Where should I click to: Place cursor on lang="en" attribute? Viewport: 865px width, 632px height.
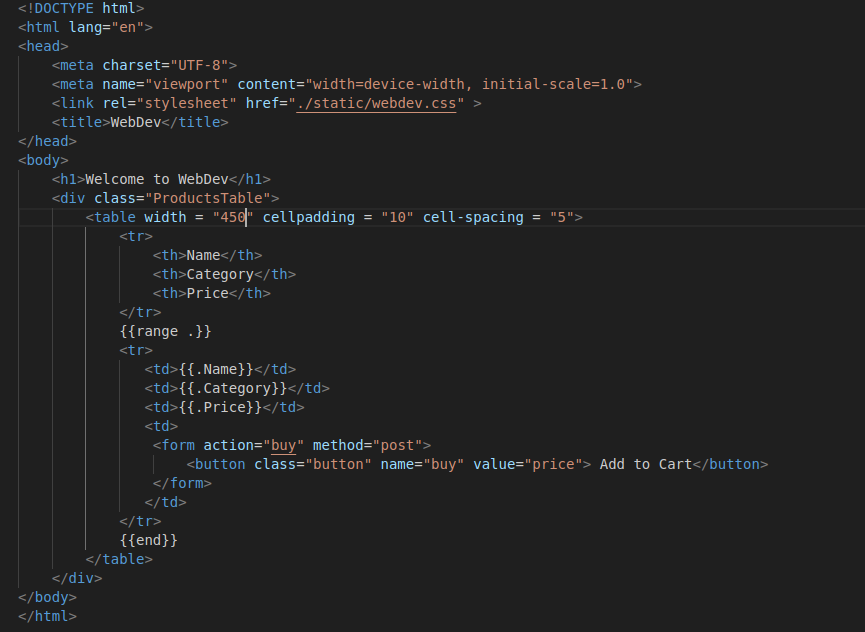(106, 27)
